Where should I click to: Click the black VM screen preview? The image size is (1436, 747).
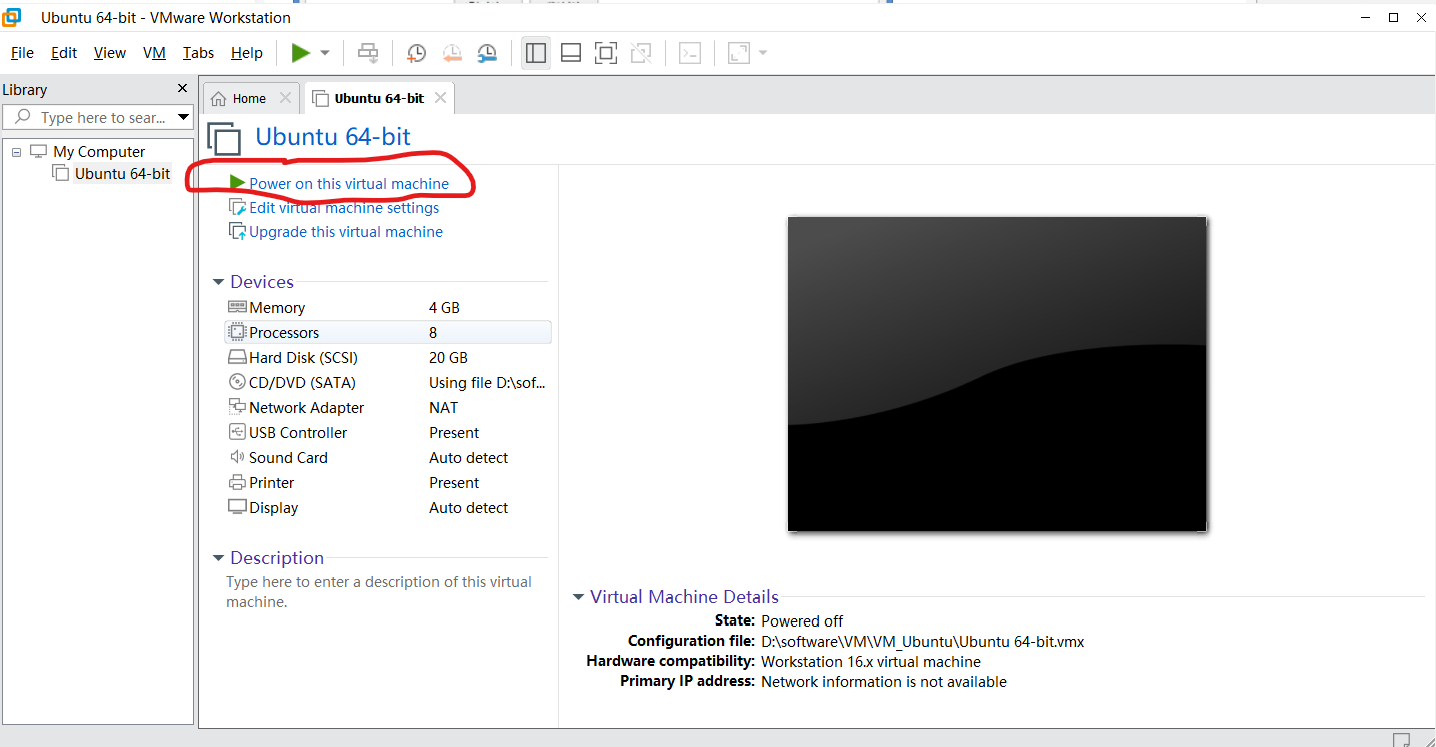[997, 374]
